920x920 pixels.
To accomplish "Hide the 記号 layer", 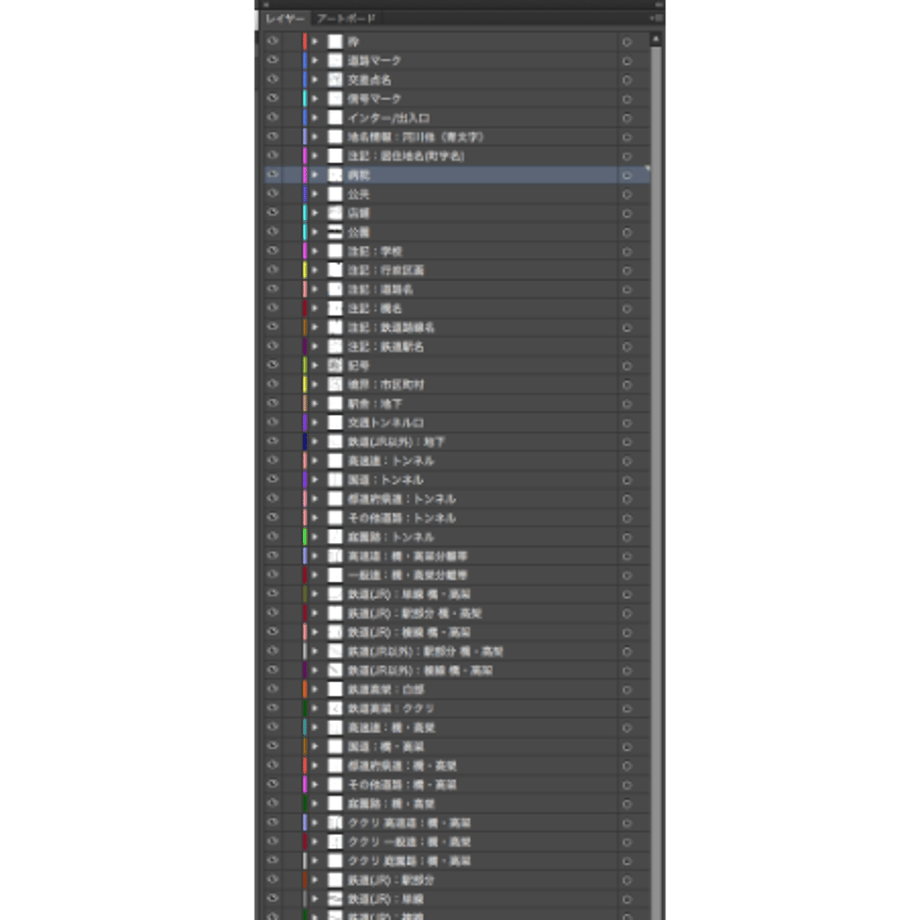I will [272, 365].
